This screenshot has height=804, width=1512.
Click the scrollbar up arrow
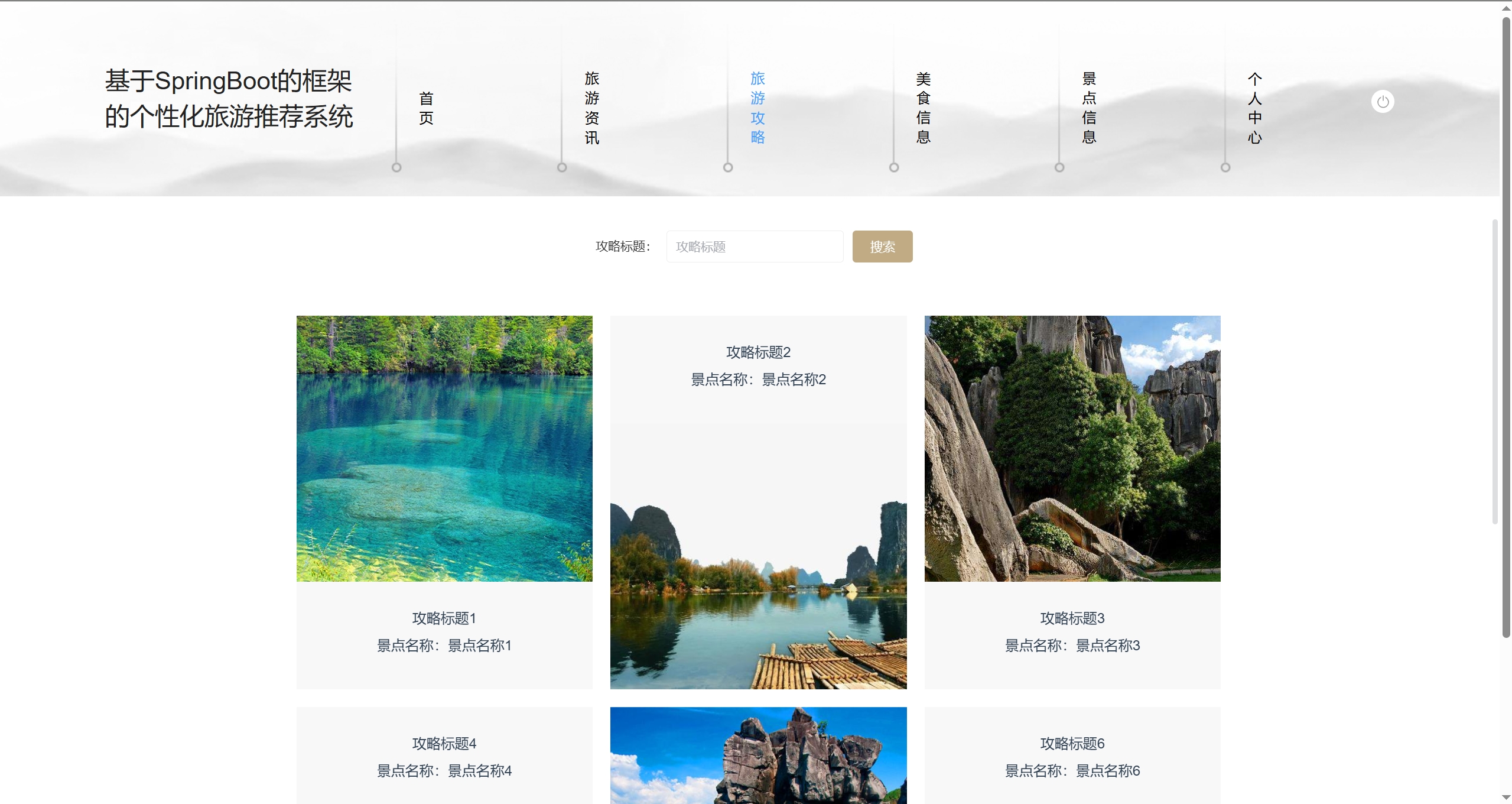[1506, 8]
